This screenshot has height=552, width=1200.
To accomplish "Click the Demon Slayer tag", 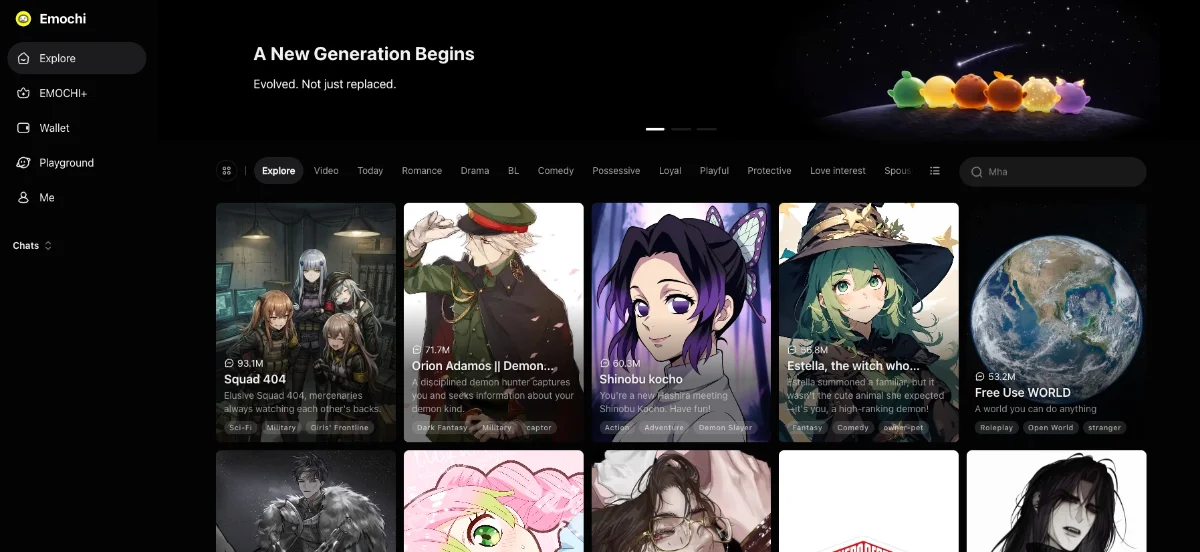I will coord(726,427).
